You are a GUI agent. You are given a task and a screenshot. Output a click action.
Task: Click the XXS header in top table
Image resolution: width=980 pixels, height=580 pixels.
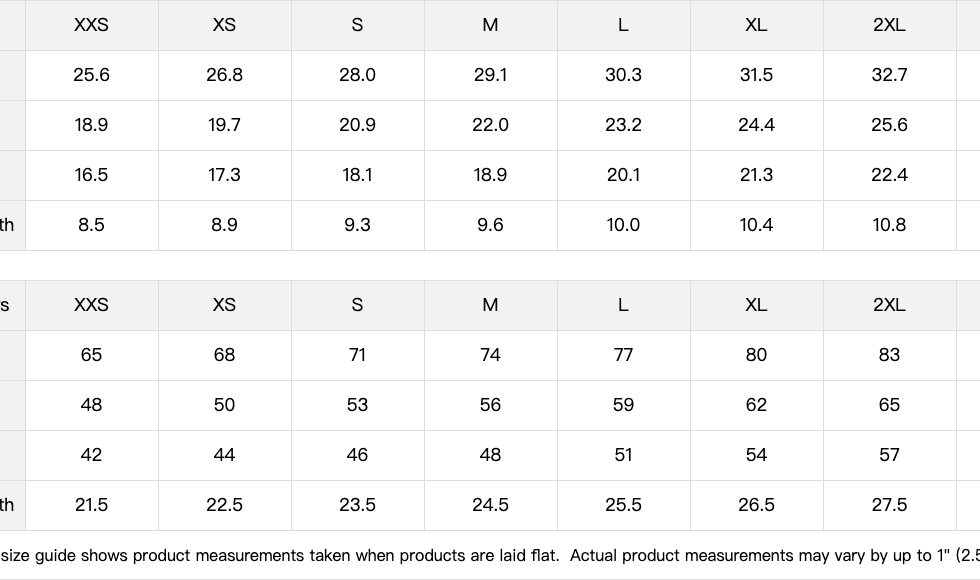(x=91, y=25)
